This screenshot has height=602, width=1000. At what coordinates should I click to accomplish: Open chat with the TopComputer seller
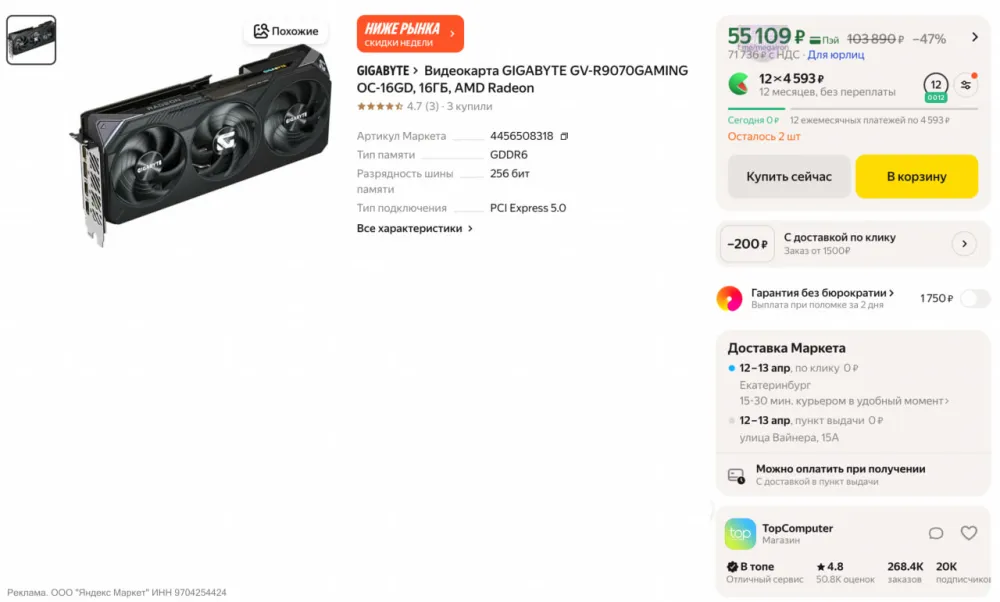(936, 533)
